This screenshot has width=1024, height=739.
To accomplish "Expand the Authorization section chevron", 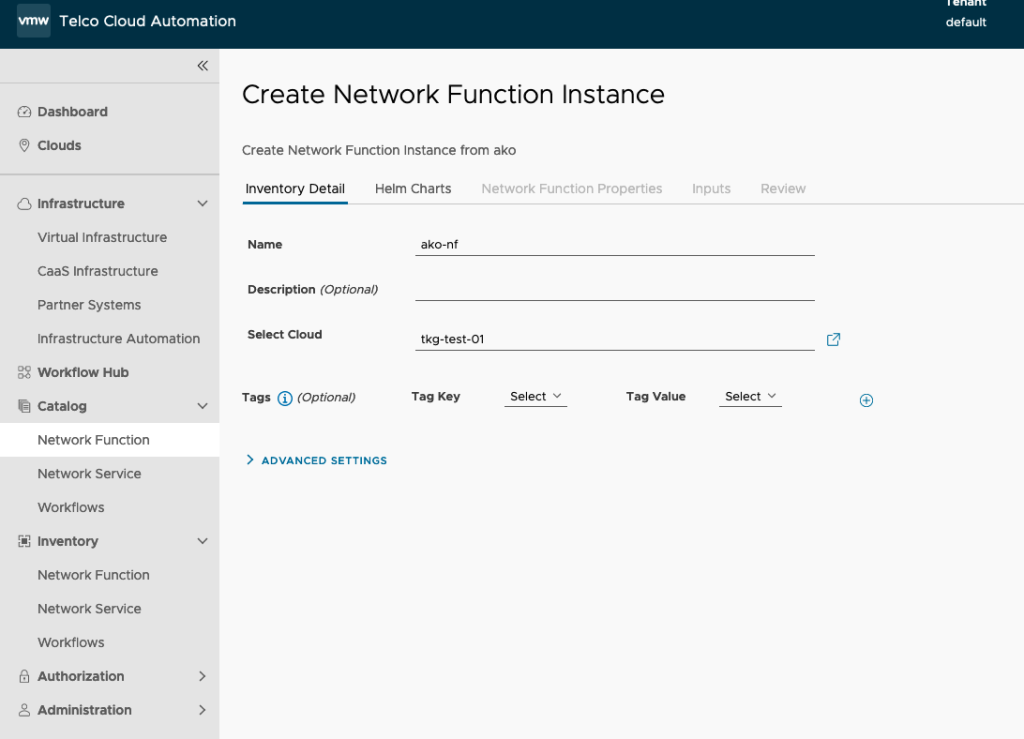I will [202, 676].
